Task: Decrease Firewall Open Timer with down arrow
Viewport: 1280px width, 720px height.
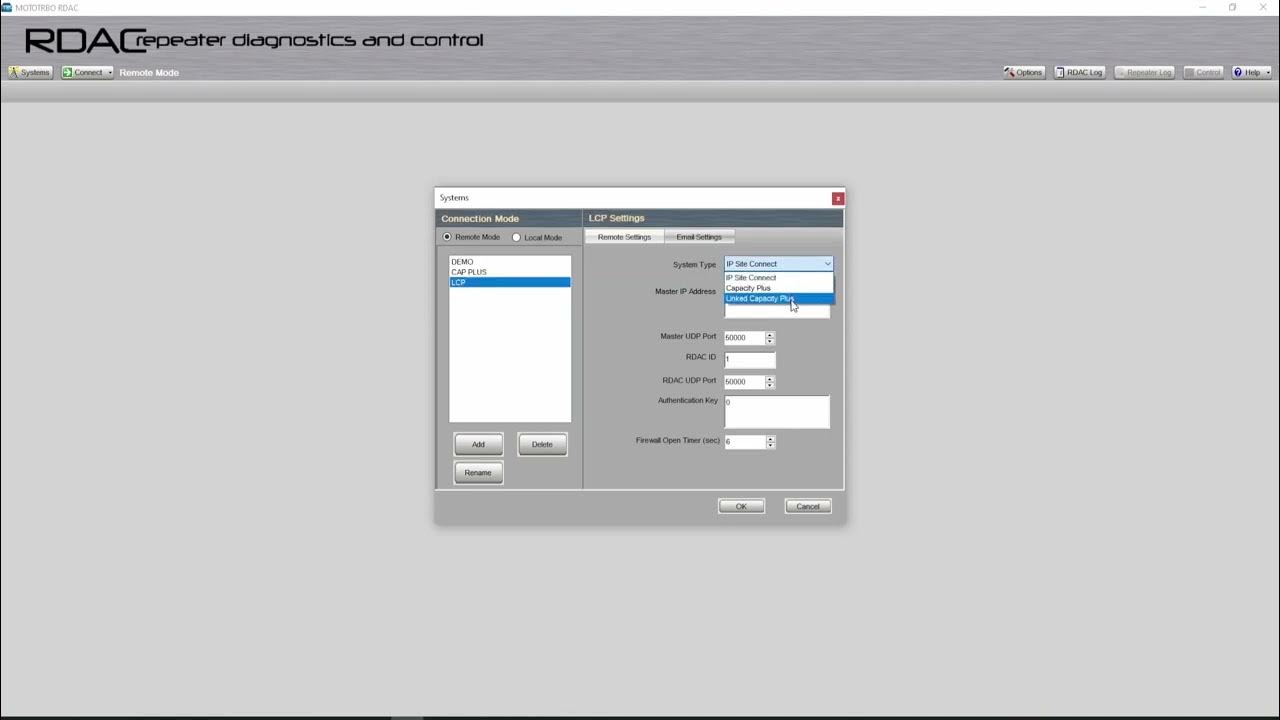Action: (x=770, y=446)
